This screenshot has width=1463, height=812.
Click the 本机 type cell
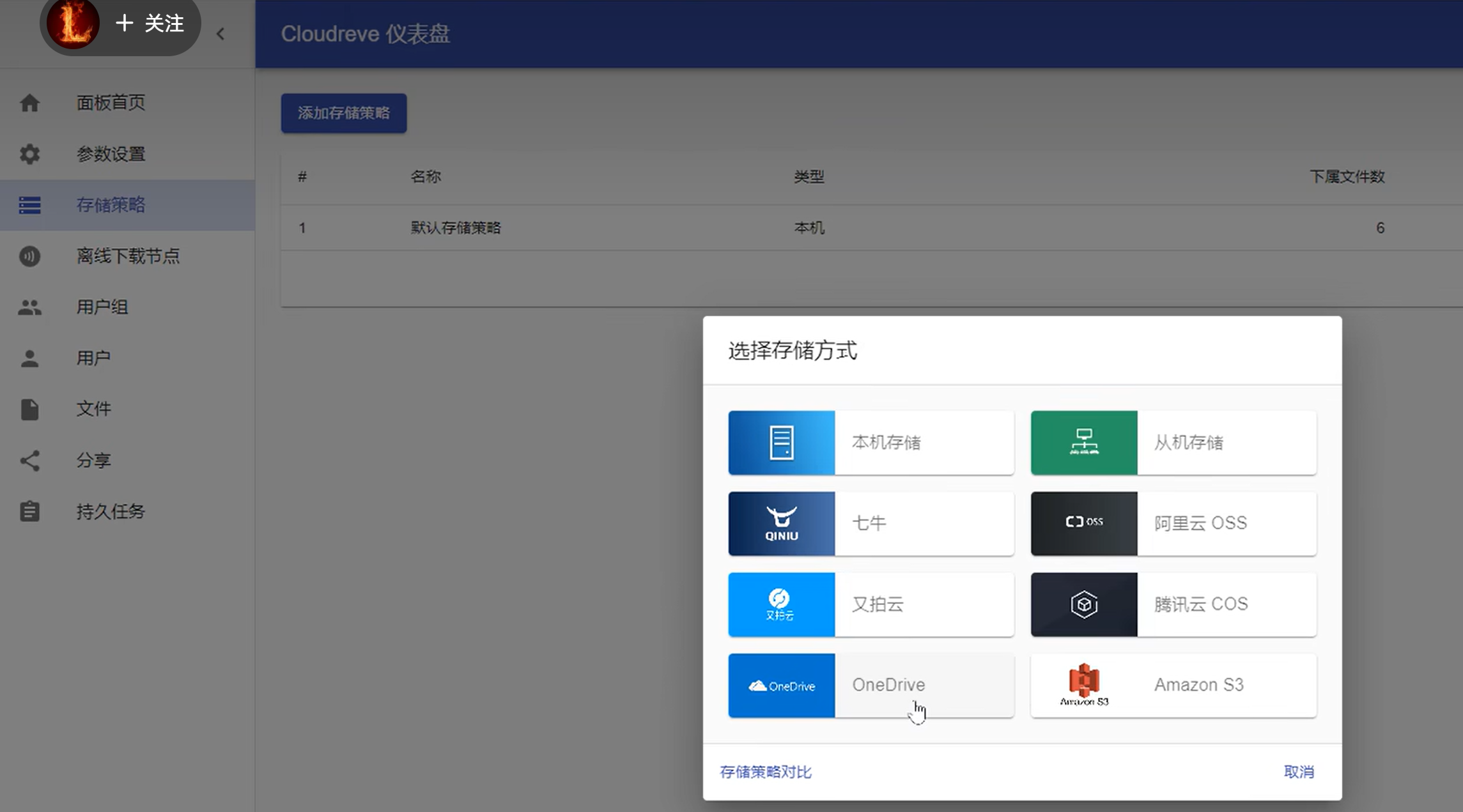point(809,228)
